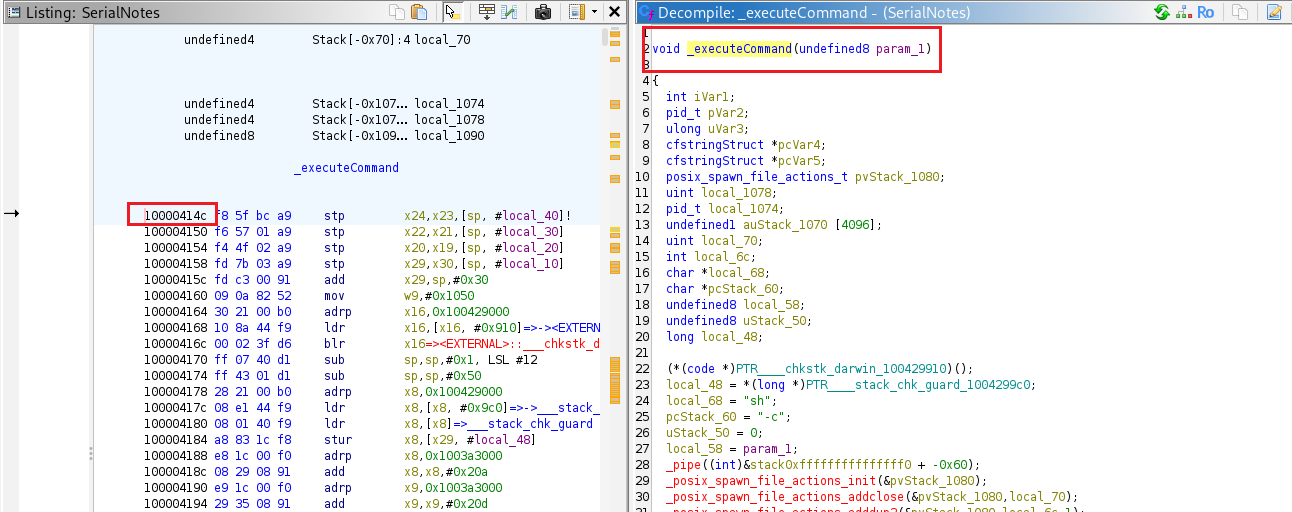Toggle the Ro read-only icon in Decompile
The image size is (1292, 512).
tap(1206, 12)
